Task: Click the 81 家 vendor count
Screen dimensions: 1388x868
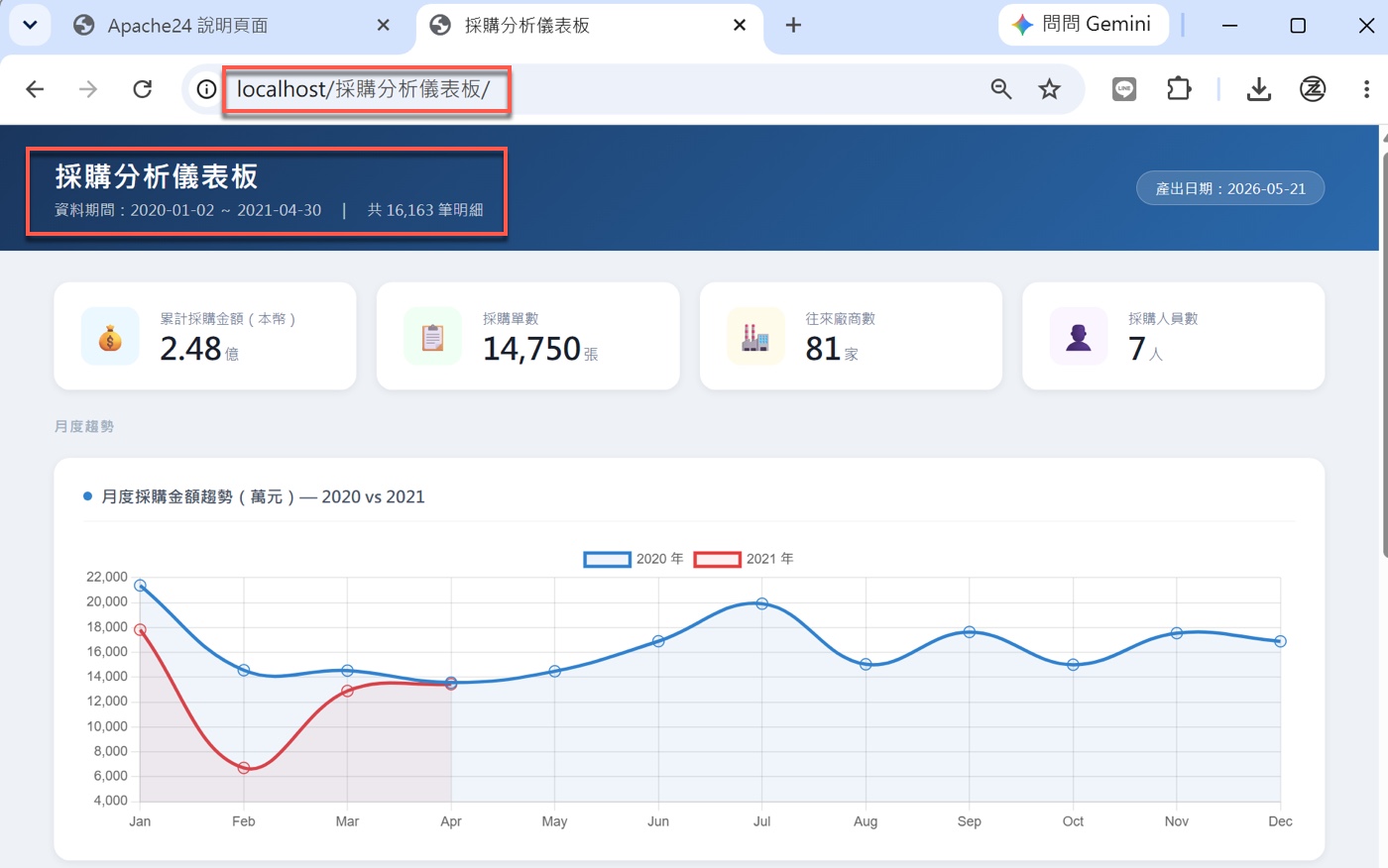Action: coord(832,349)
